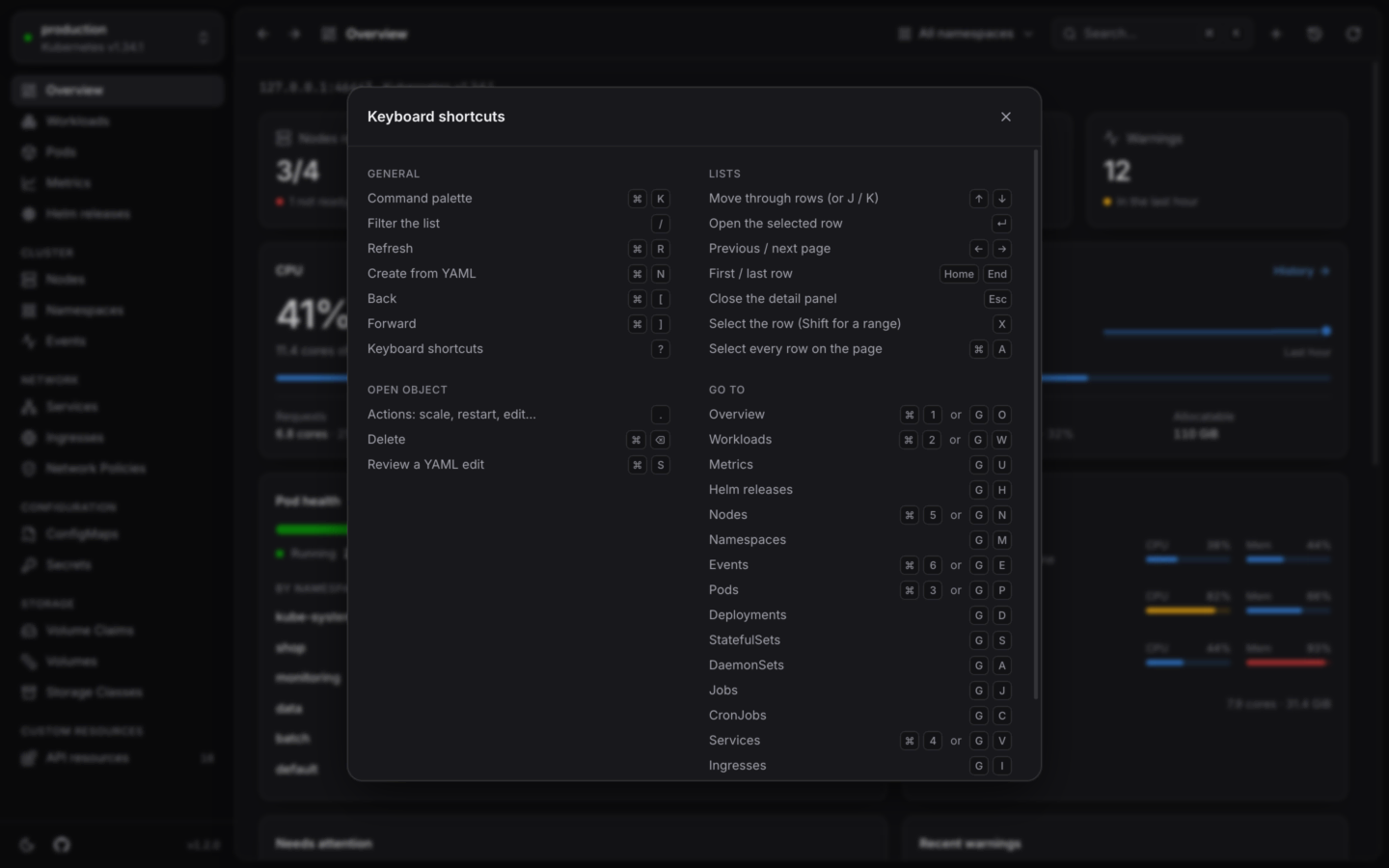Screen dimensions: 1389x868
Task: Click the plus icon in the top bar
Action: point(1276,34)
